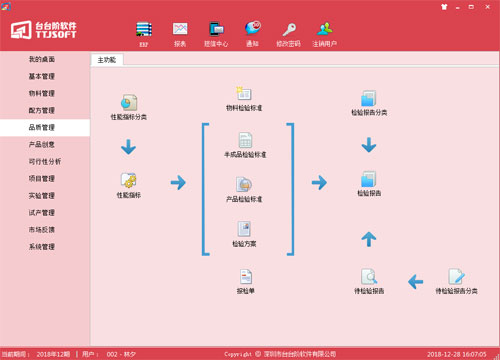
Task: Select 物料管理 in sidebar
Action: (42, 93)
